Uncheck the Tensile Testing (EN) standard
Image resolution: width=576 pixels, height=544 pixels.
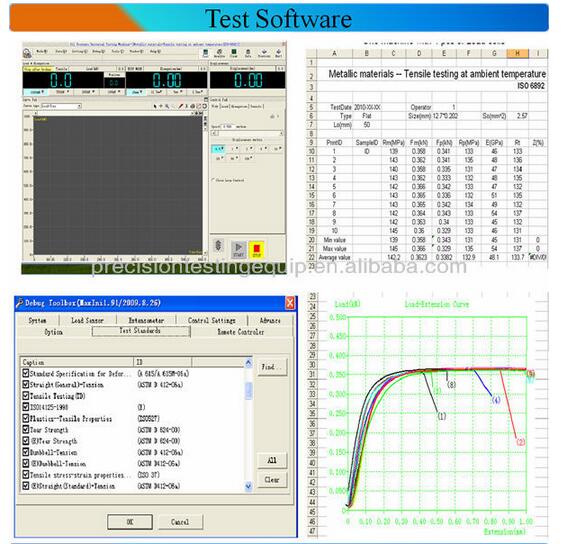point(26,396)
